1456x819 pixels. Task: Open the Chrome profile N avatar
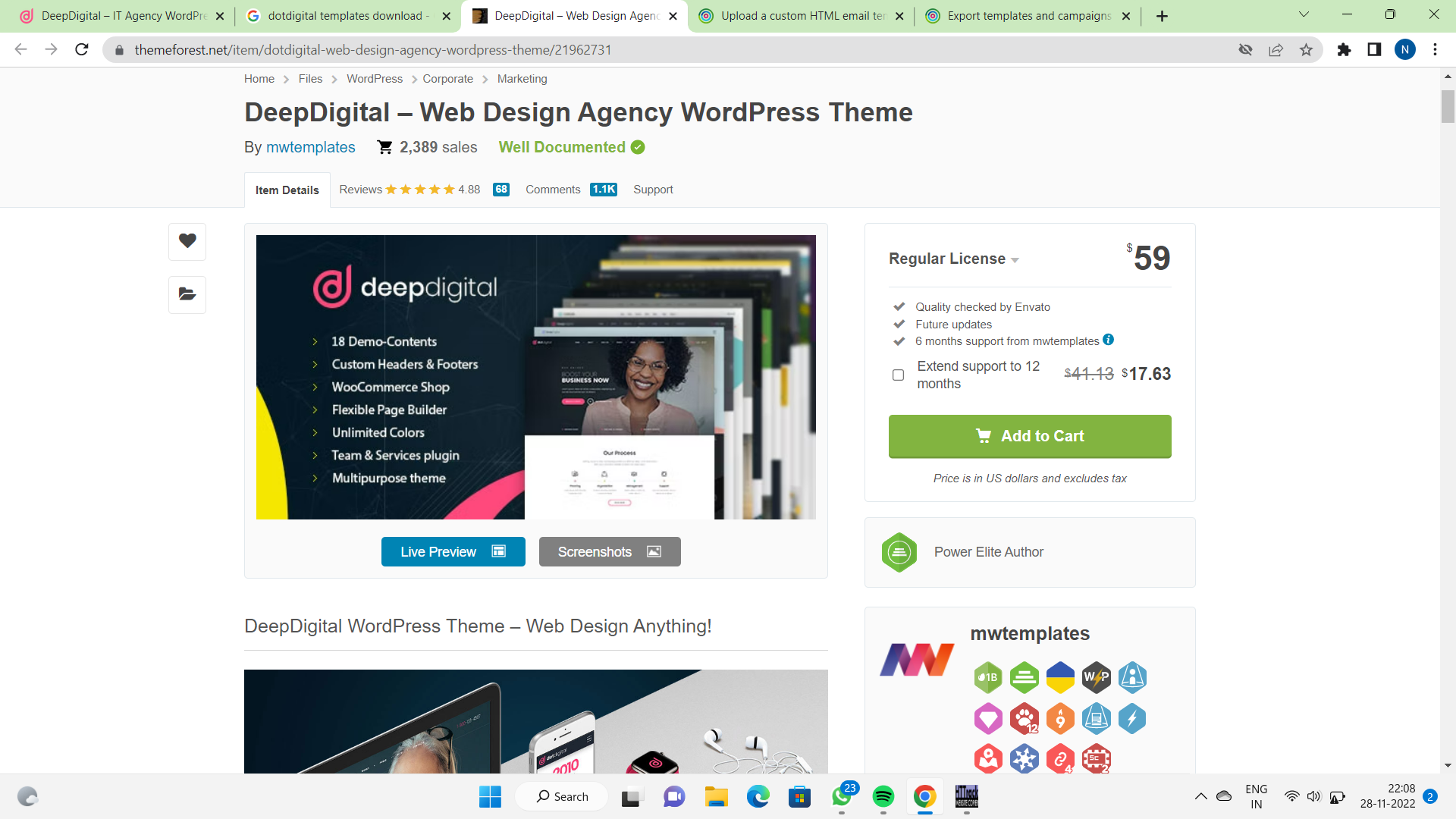tap(1404, 49)
